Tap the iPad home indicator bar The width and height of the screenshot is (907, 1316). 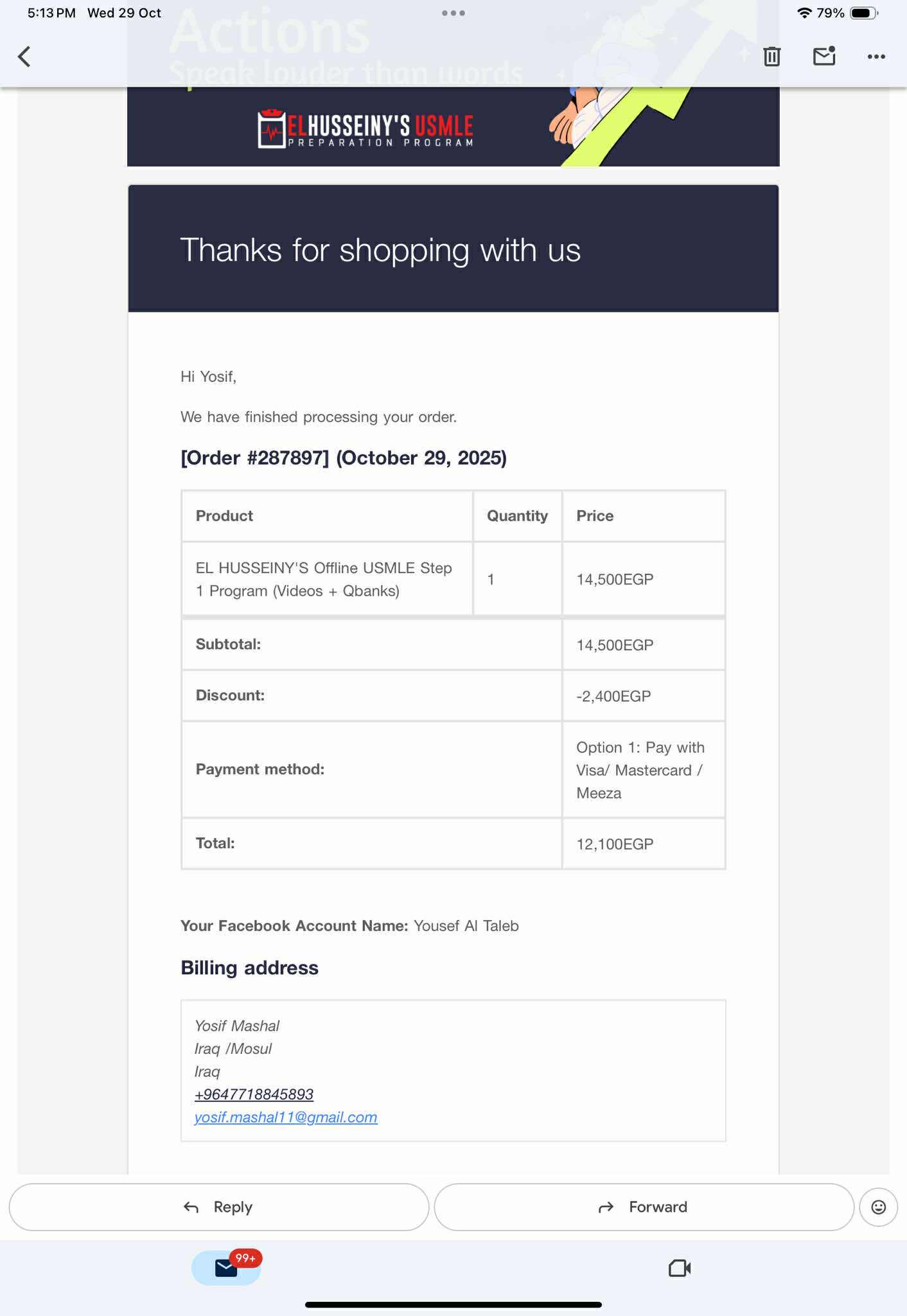[453, 1304]
